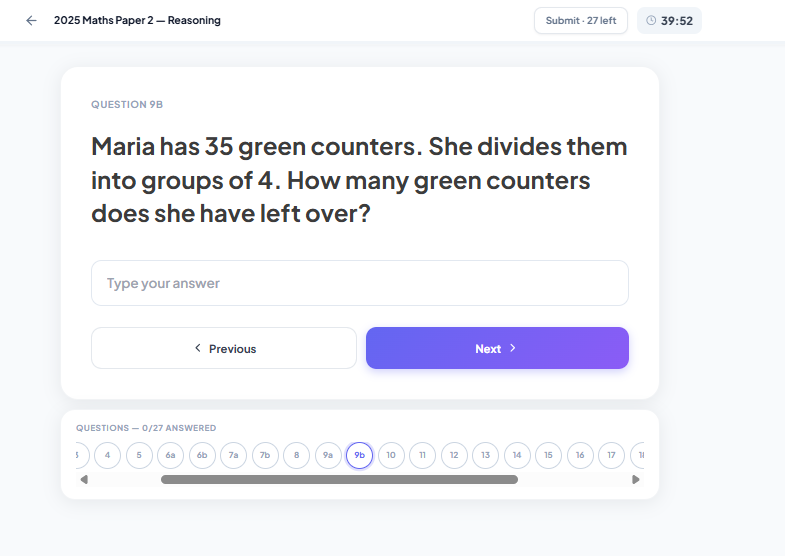
Task: Open question 7b in navigator
Action: (265, 455)
